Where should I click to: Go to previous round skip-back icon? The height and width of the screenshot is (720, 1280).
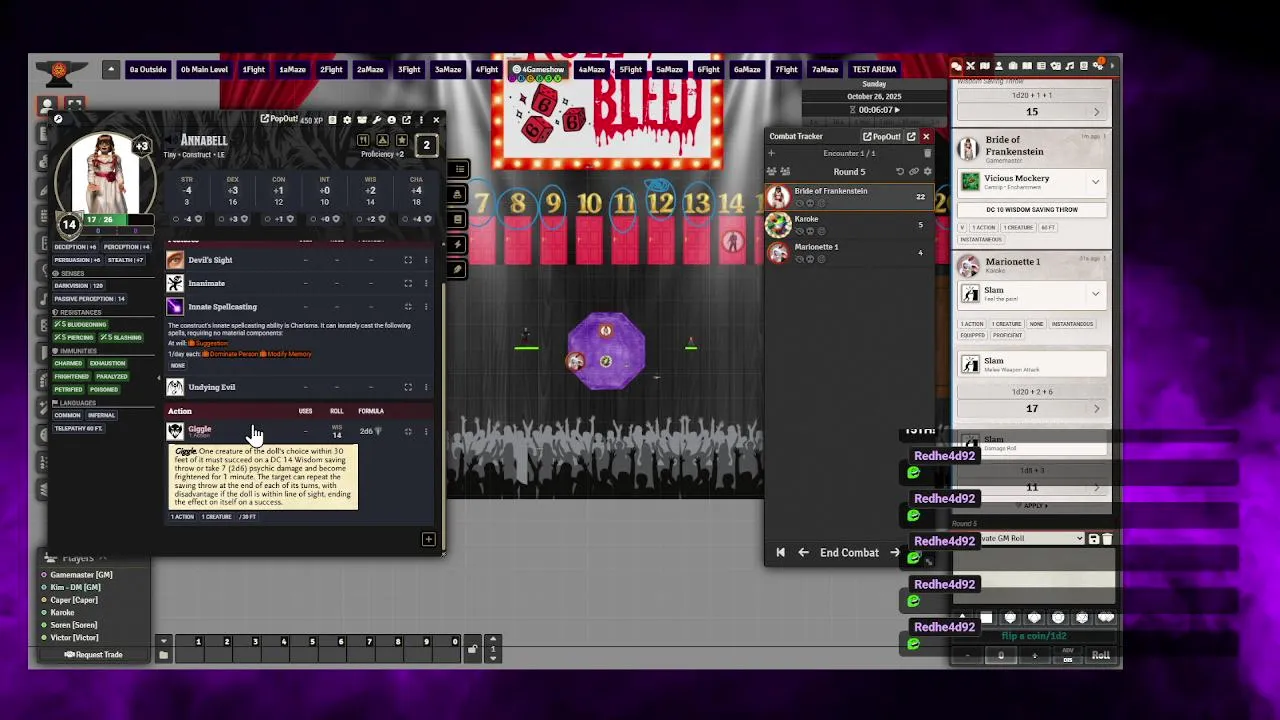[781, 552]
